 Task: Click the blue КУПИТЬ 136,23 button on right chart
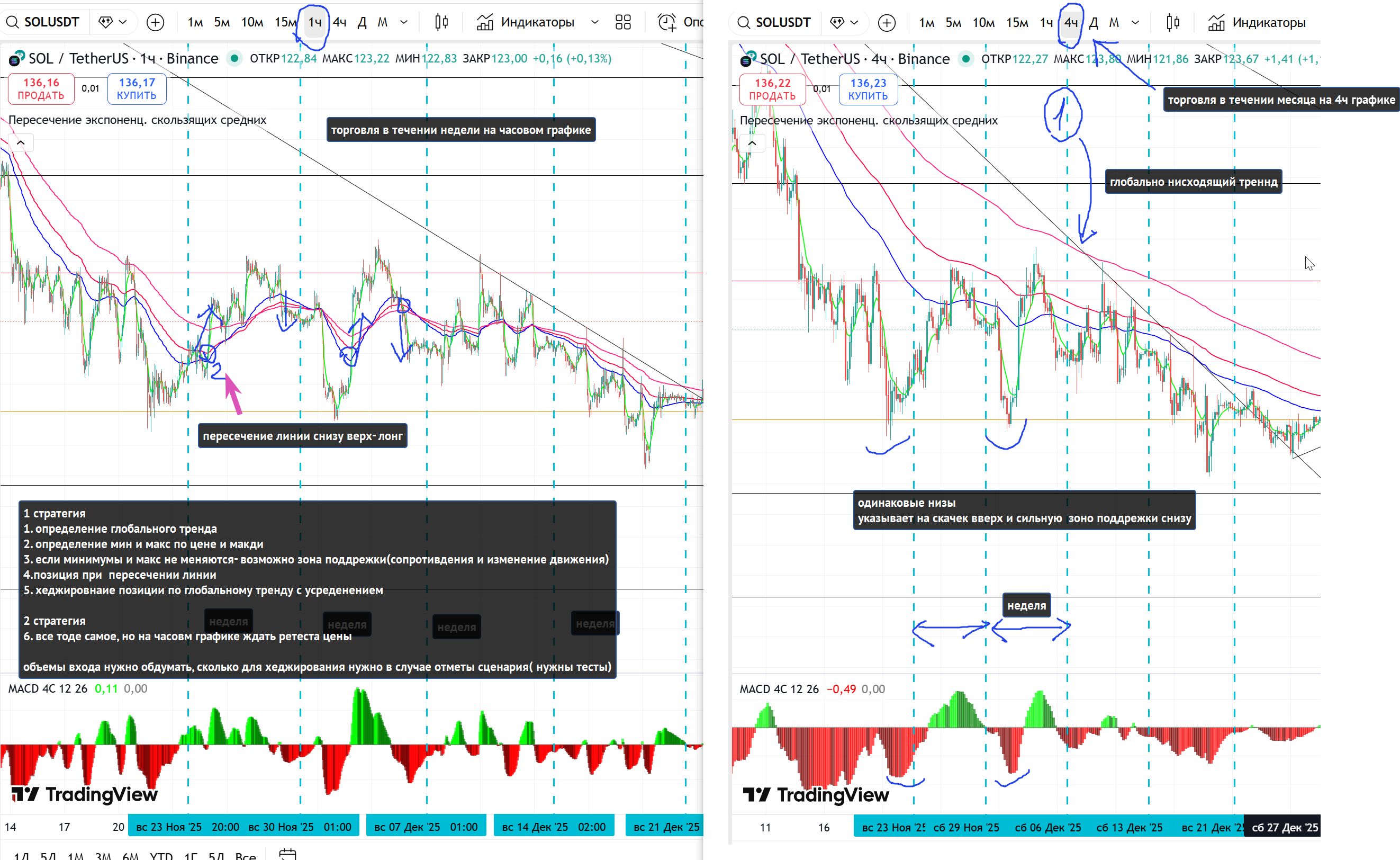pyautogui.click(x=868, y=89)
